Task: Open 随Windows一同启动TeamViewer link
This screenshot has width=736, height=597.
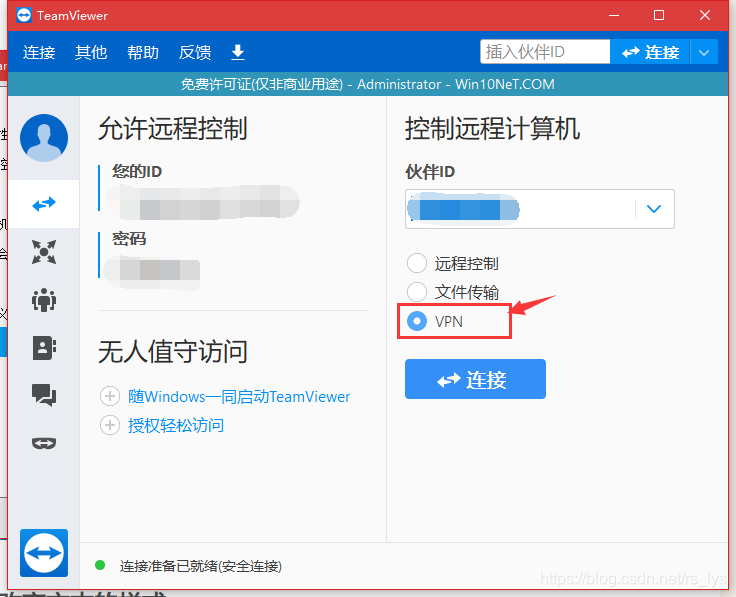Action: (x=239, y=397)
